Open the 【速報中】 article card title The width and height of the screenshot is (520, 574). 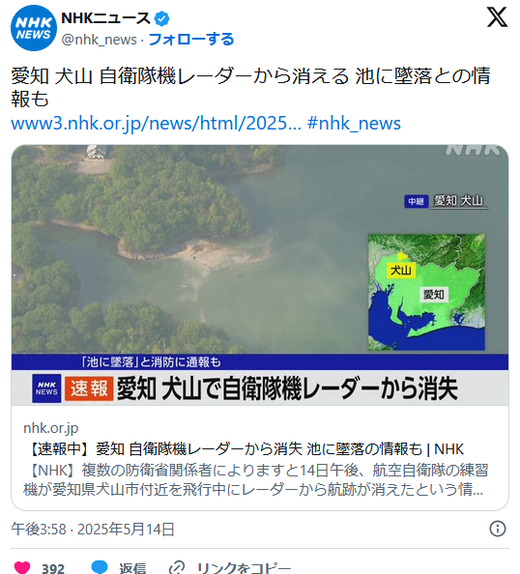click(246, 449)
